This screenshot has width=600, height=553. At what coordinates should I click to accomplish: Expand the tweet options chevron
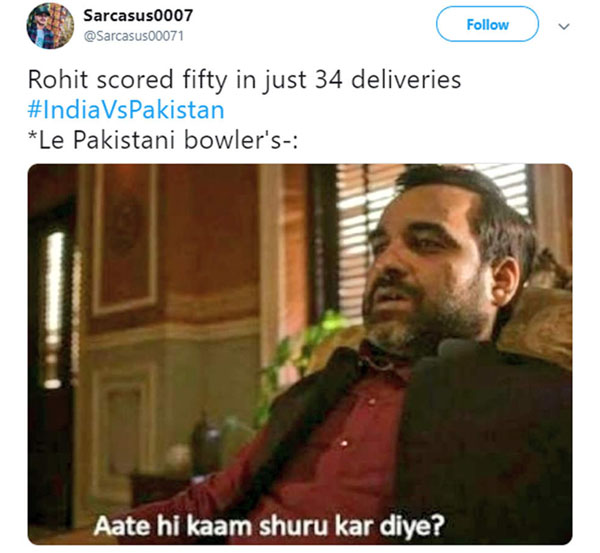tap(564, 26)
